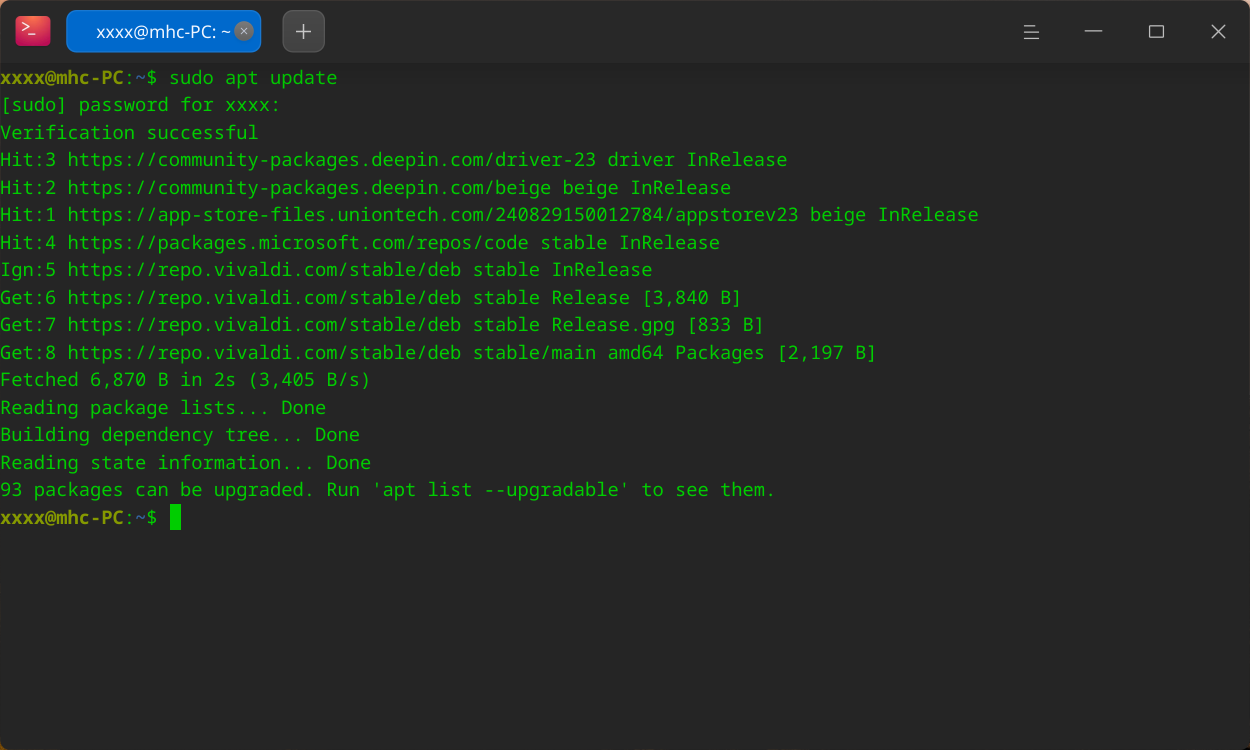Close the terminal window
This screenshot has height=750, width=1250.
pyautogui.click(x=1218, y=32)
